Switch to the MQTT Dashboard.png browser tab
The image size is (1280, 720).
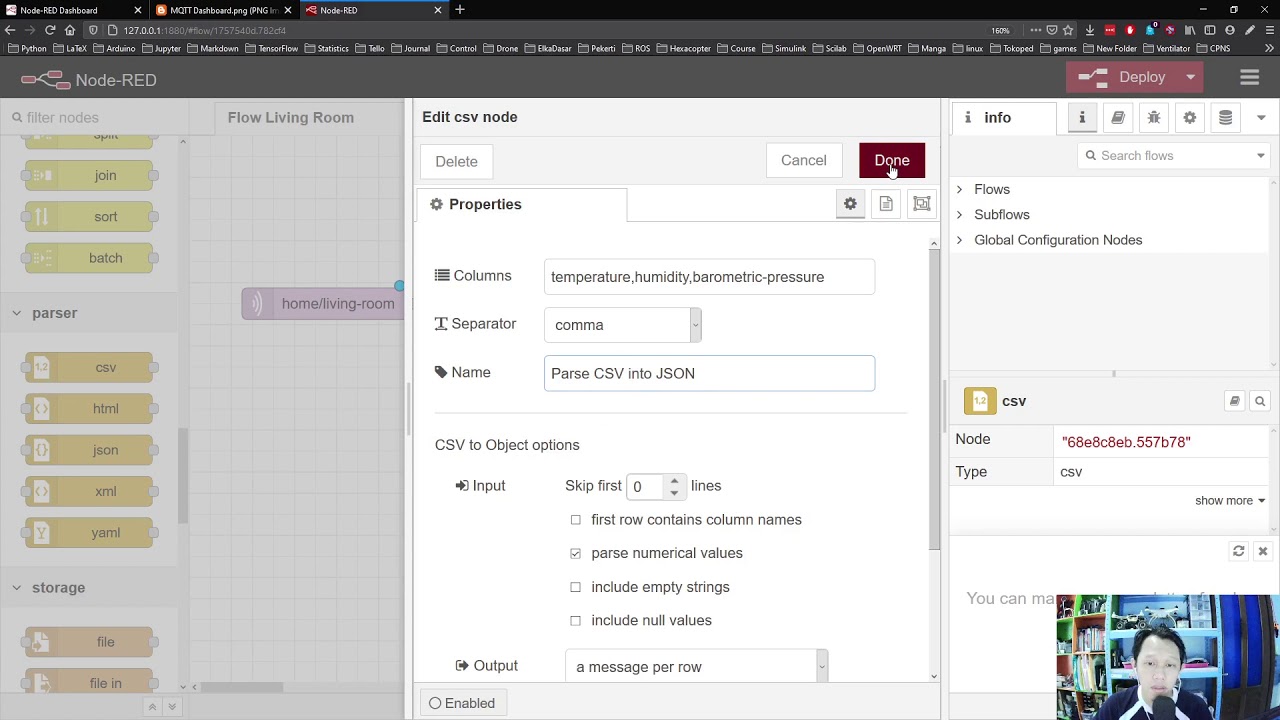click(223, 10)
